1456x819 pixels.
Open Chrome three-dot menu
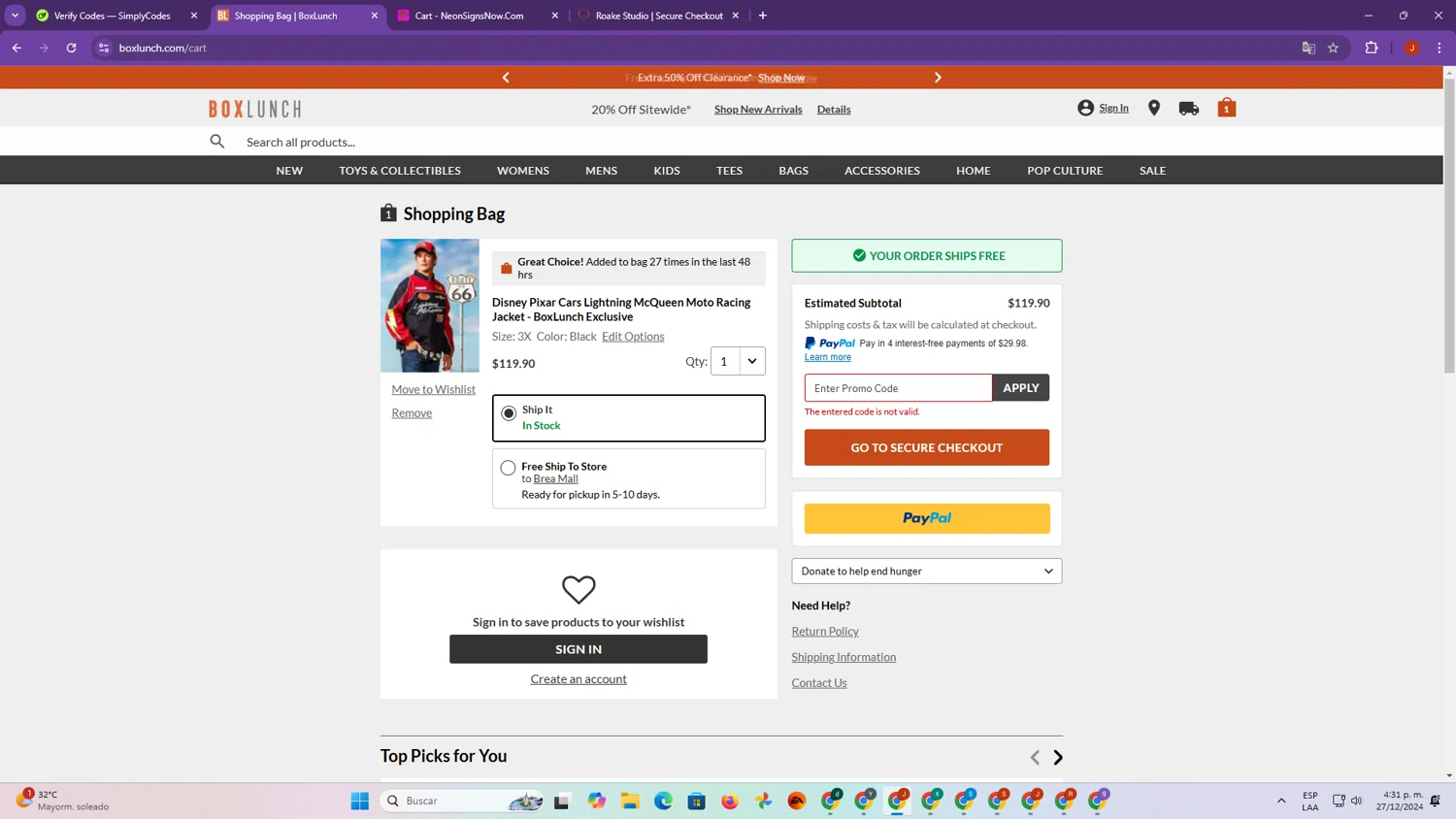[1439, 48]
